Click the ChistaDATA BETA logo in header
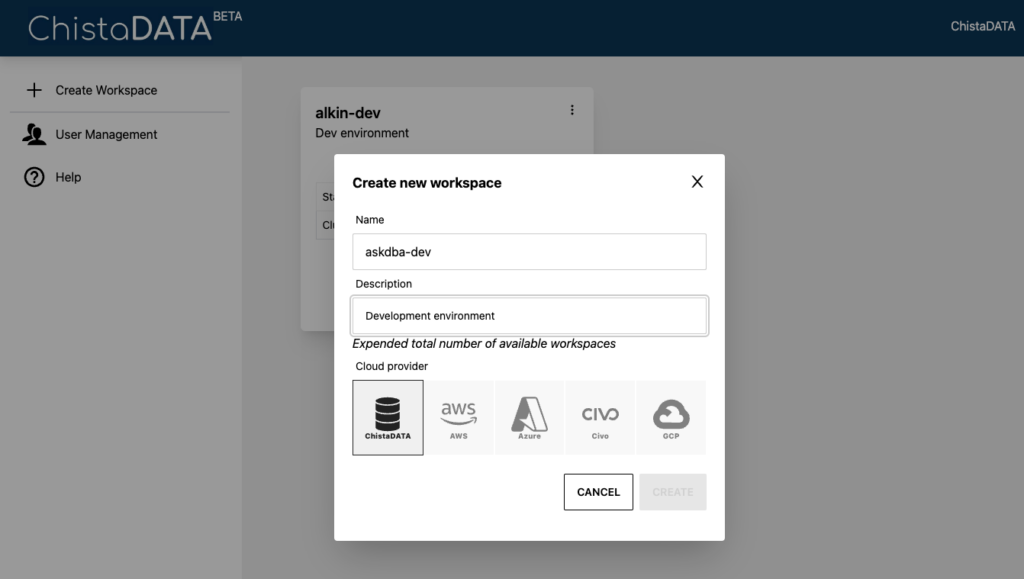 tap(134, 27)
